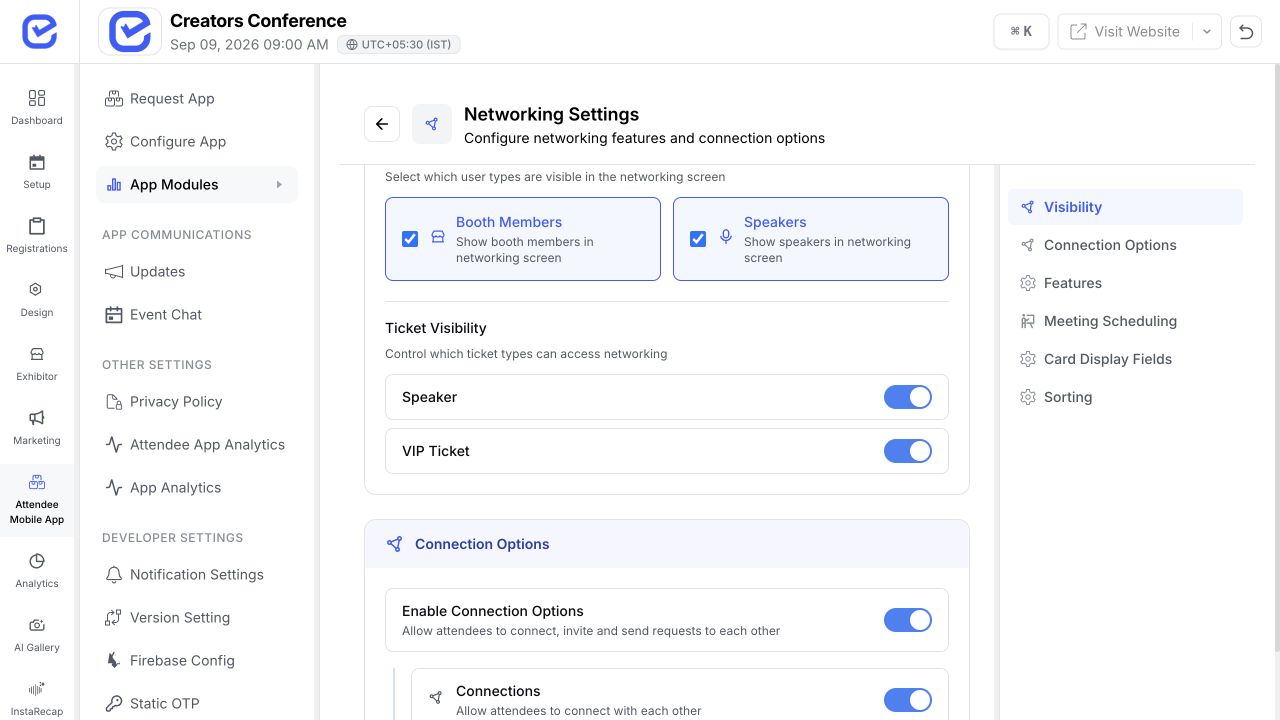Viewport: 1280px width, 720px height.
Task: Jump to Card Display Fields section
Action: (1125, 359)
